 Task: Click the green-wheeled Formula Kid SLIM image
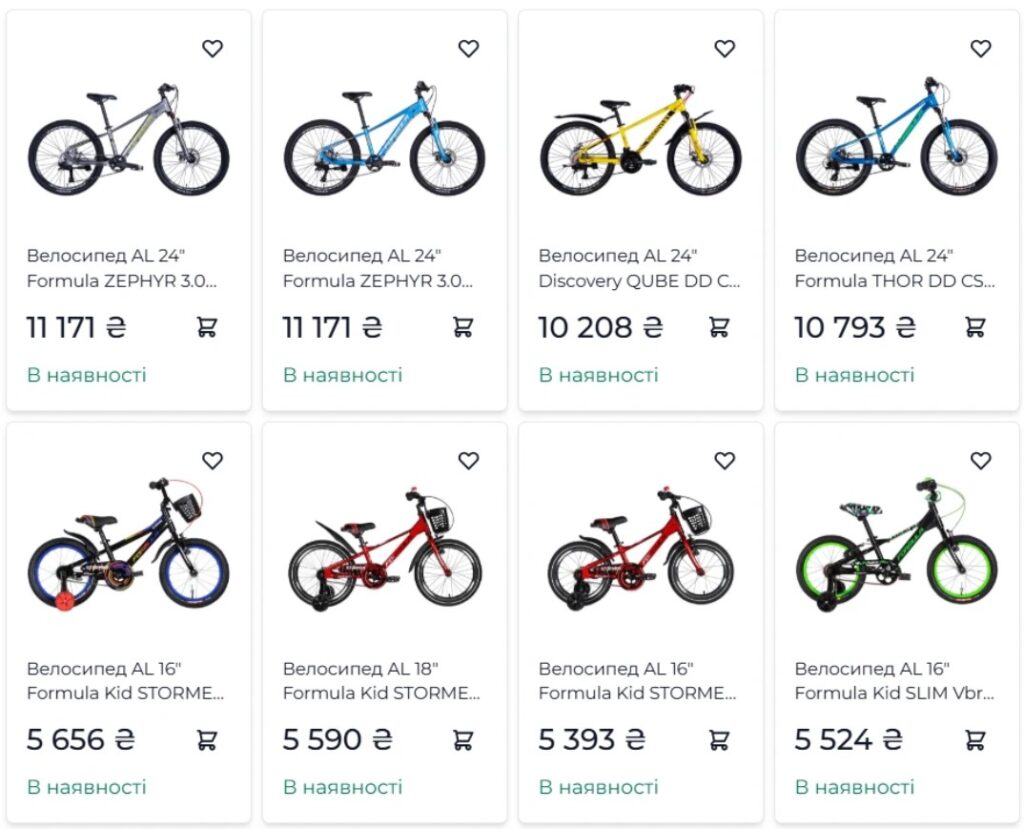pyautogui.click(x=896, y=548)
